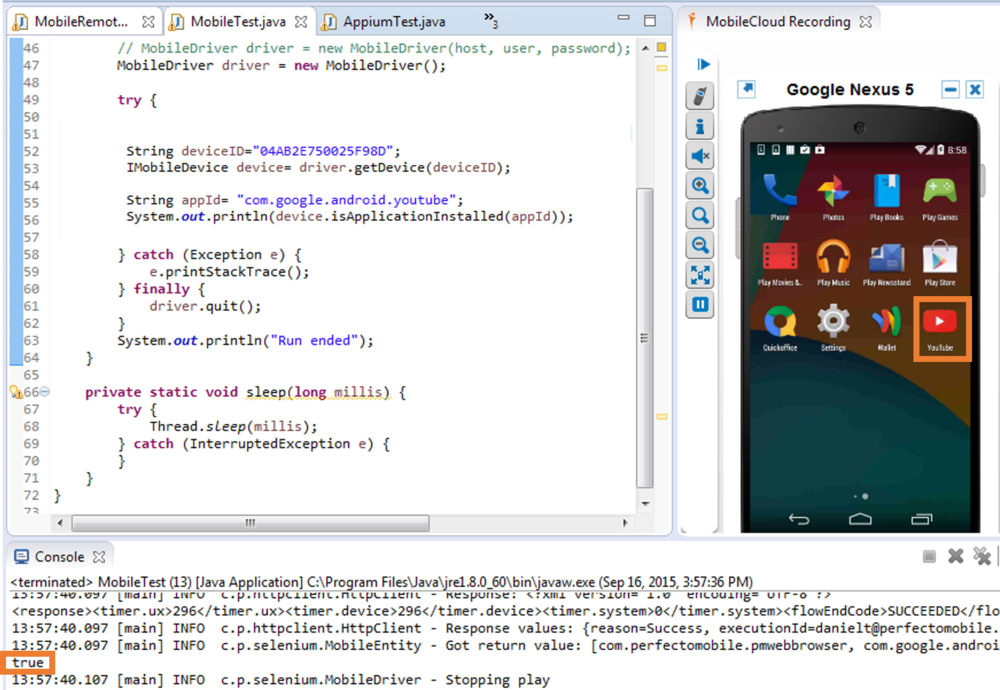This screenshot has width=1000, height=690.
Task: Click the fit-to-screen arrows icon
Action: tap(700, 275)
